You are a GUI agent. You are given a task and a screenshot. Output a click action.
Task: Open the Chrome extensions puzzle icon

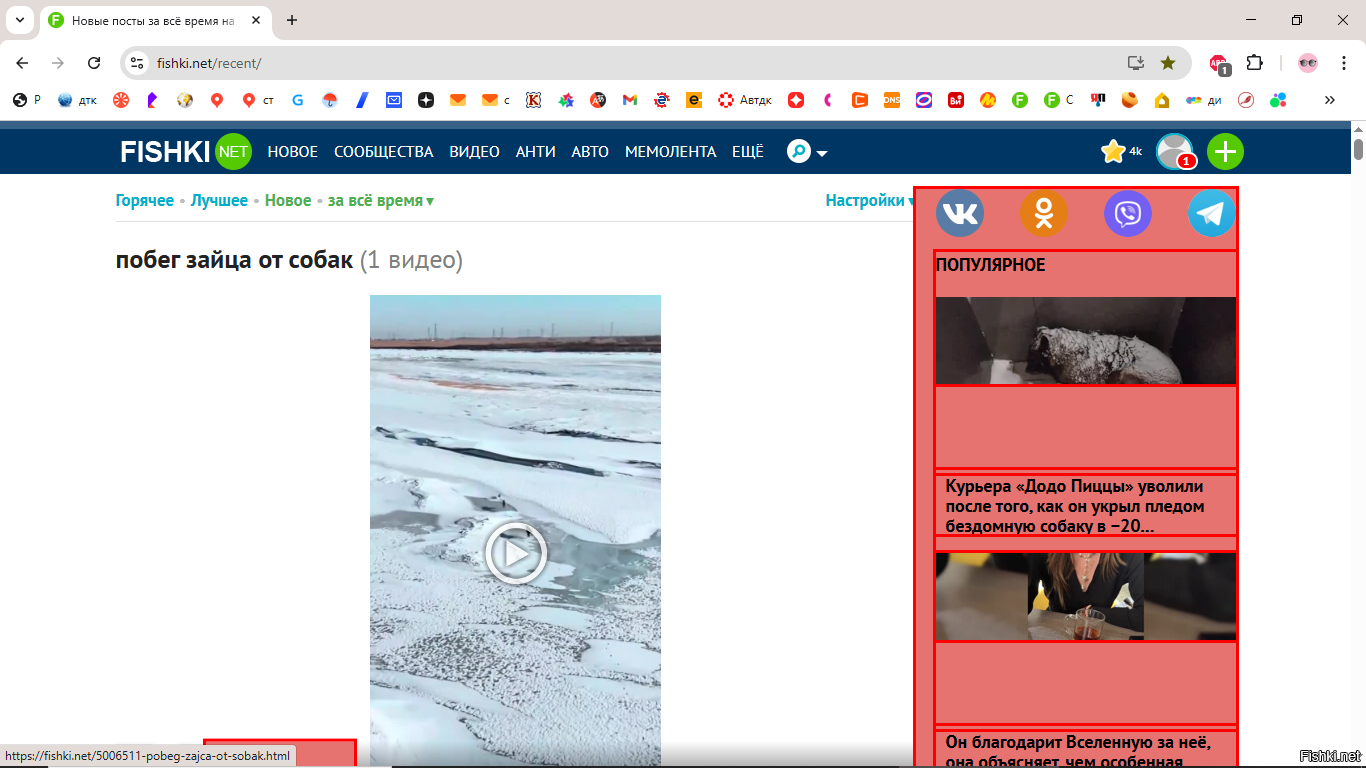pyautogui.click(x=1255, y=63)
